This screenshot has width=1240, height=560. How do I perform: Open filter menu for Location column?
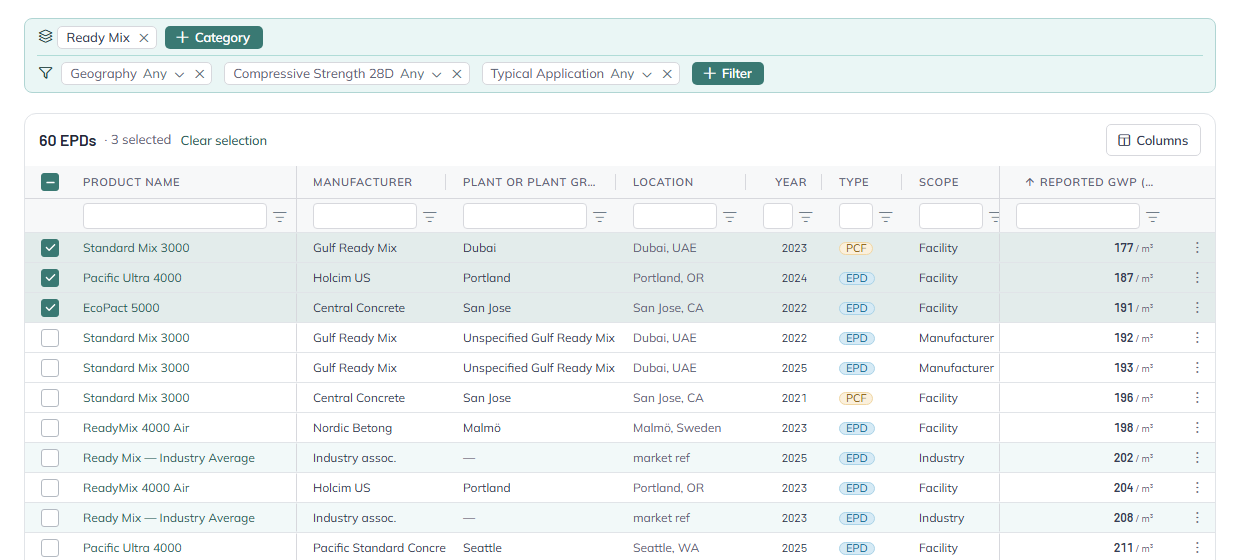(730, 217)
